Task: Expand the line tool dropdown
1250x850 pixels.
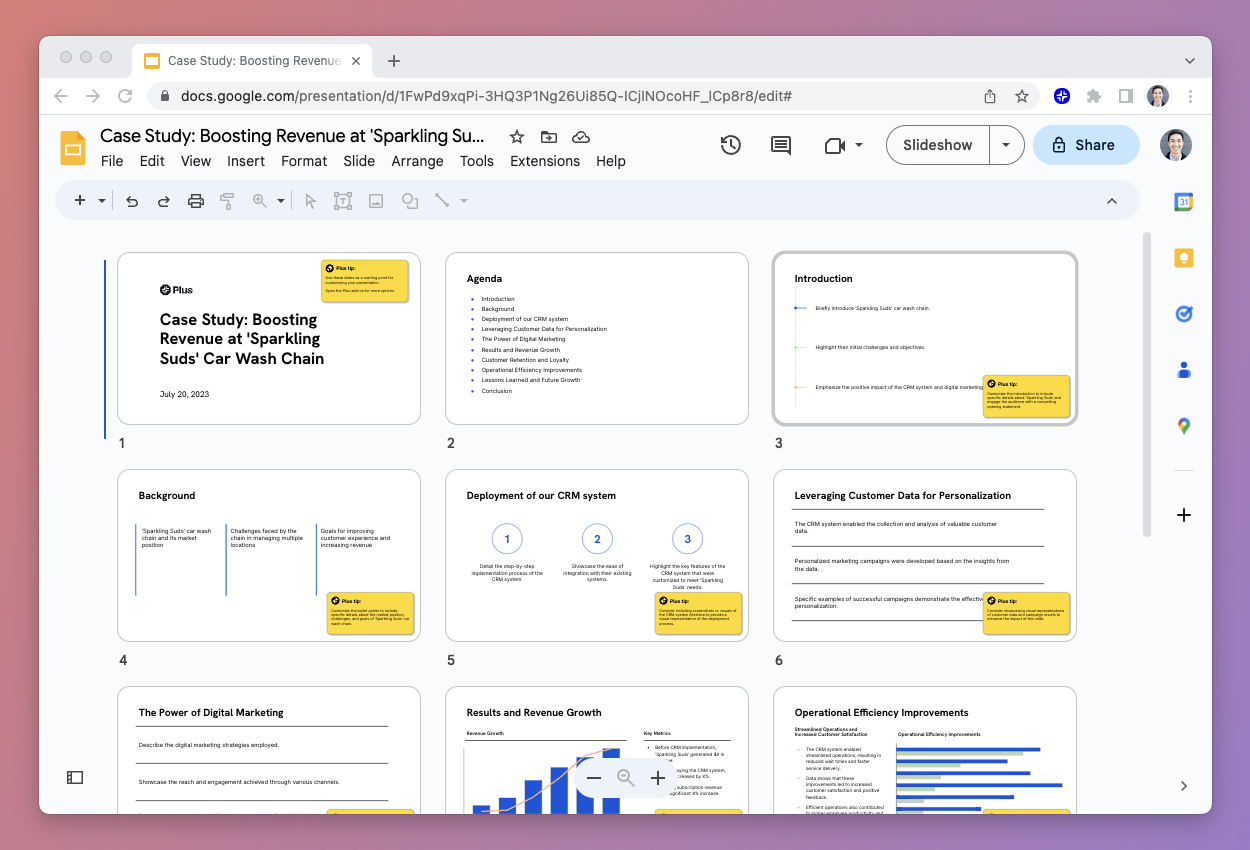Action: point(462,200)
